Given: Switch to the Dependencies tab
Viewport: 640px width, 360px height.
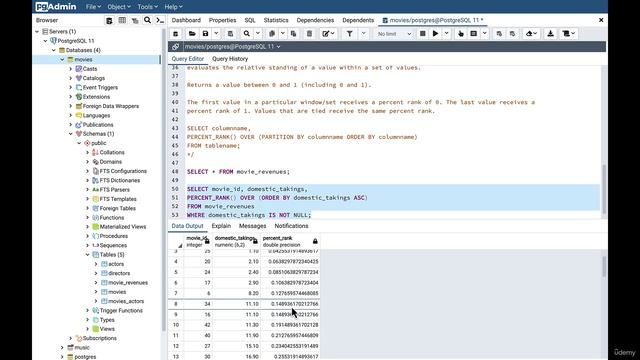Looking at the screenshot, I should click(315, 20).
